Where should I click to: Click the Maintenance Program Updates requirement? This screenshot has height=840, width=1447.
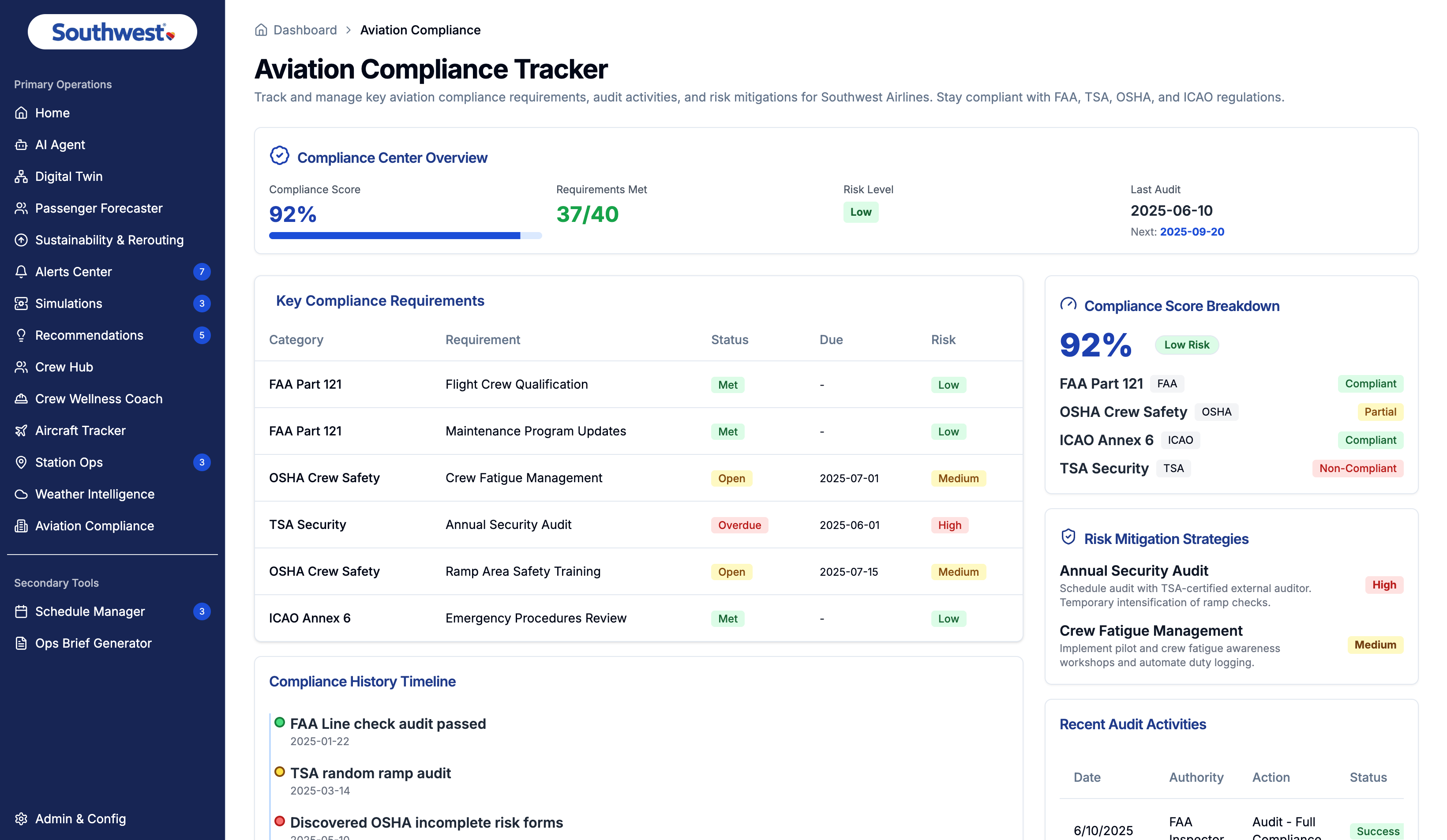pyautogui.click(x=536, y=431)
